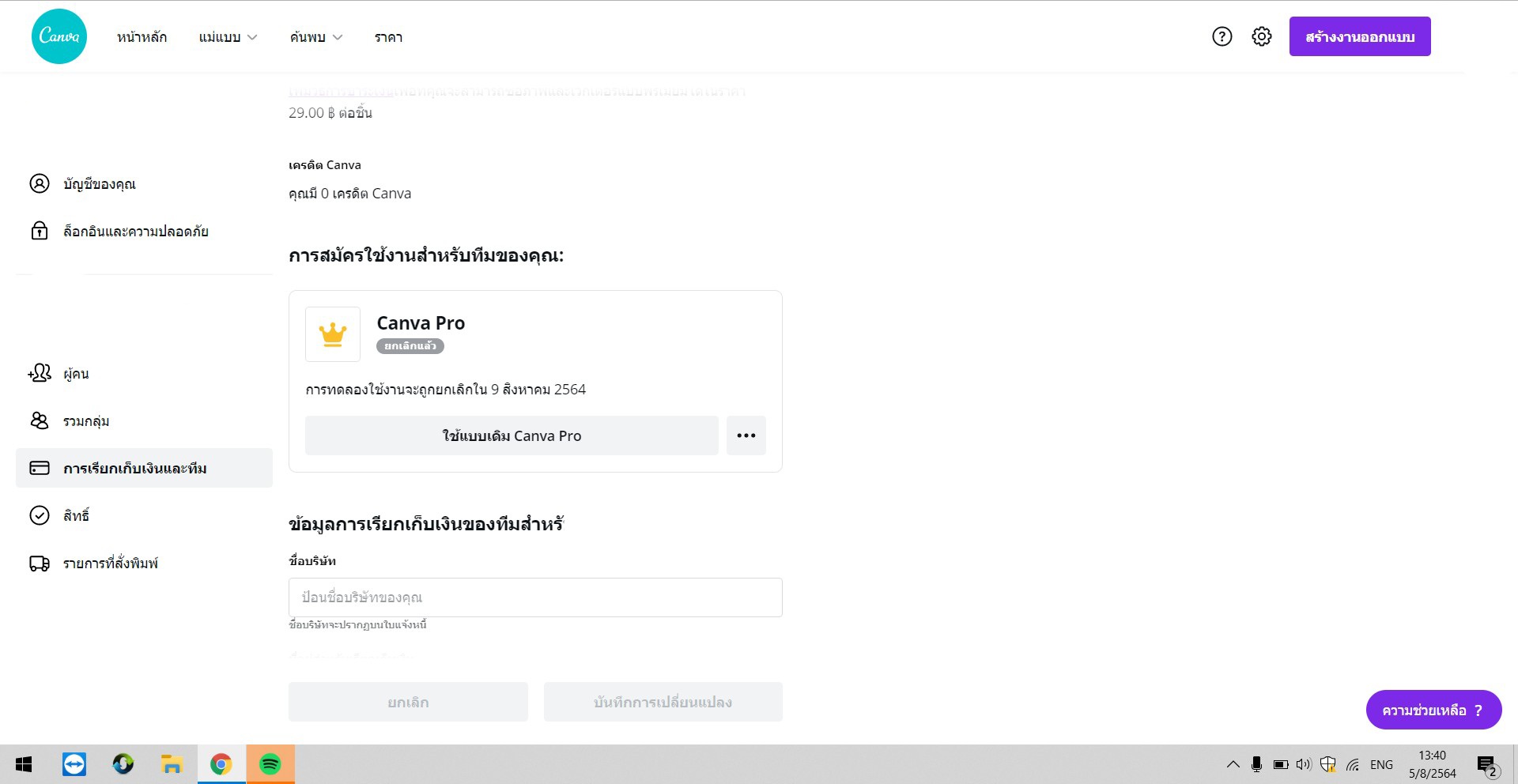The width and height of the screenshot is (1518, 784).
Task: Click the 'เครดิต Canva' heading
Action: (x=325, y=165)
